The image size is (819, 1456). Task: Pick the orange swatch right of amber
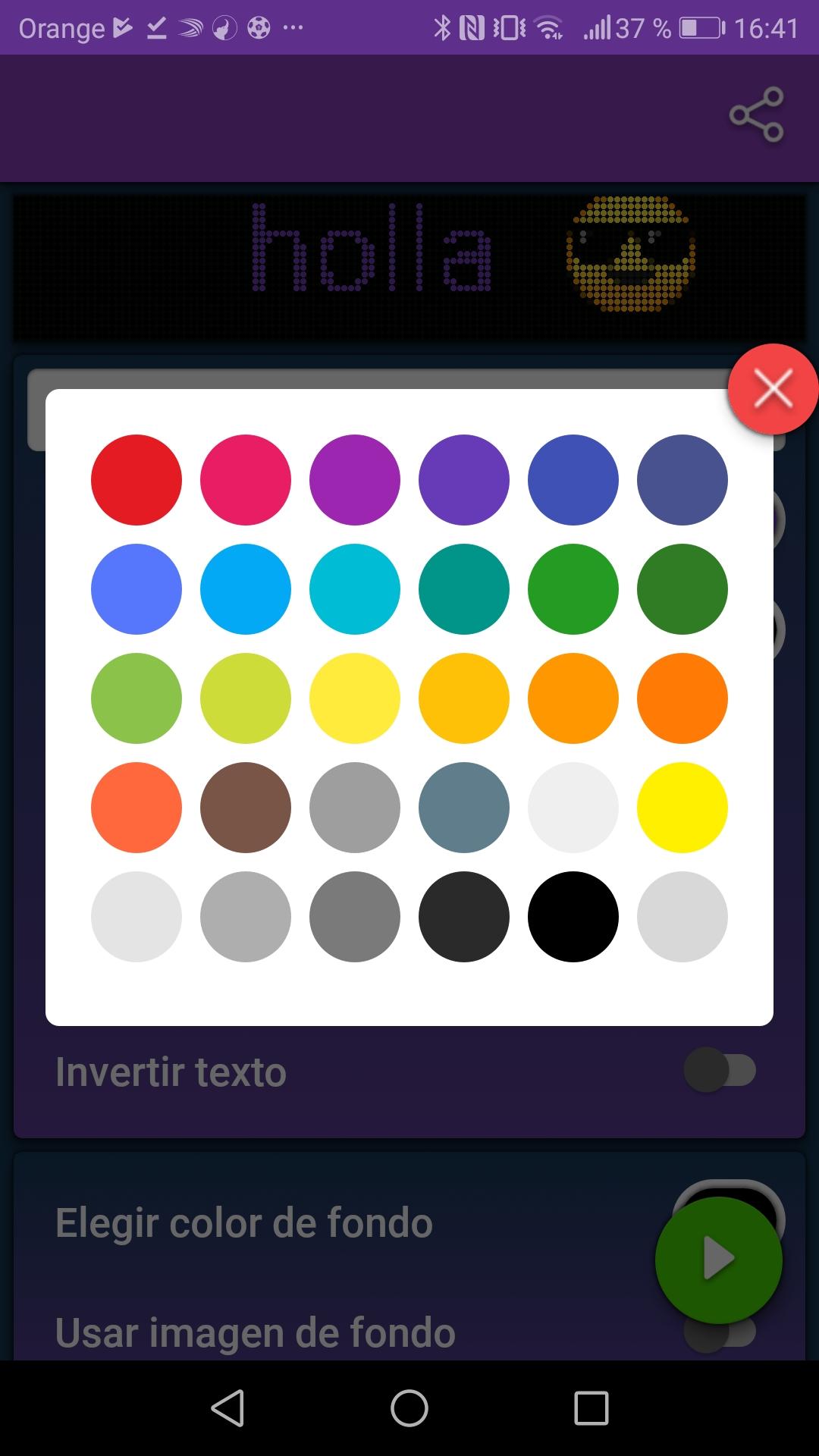(573, 698)
